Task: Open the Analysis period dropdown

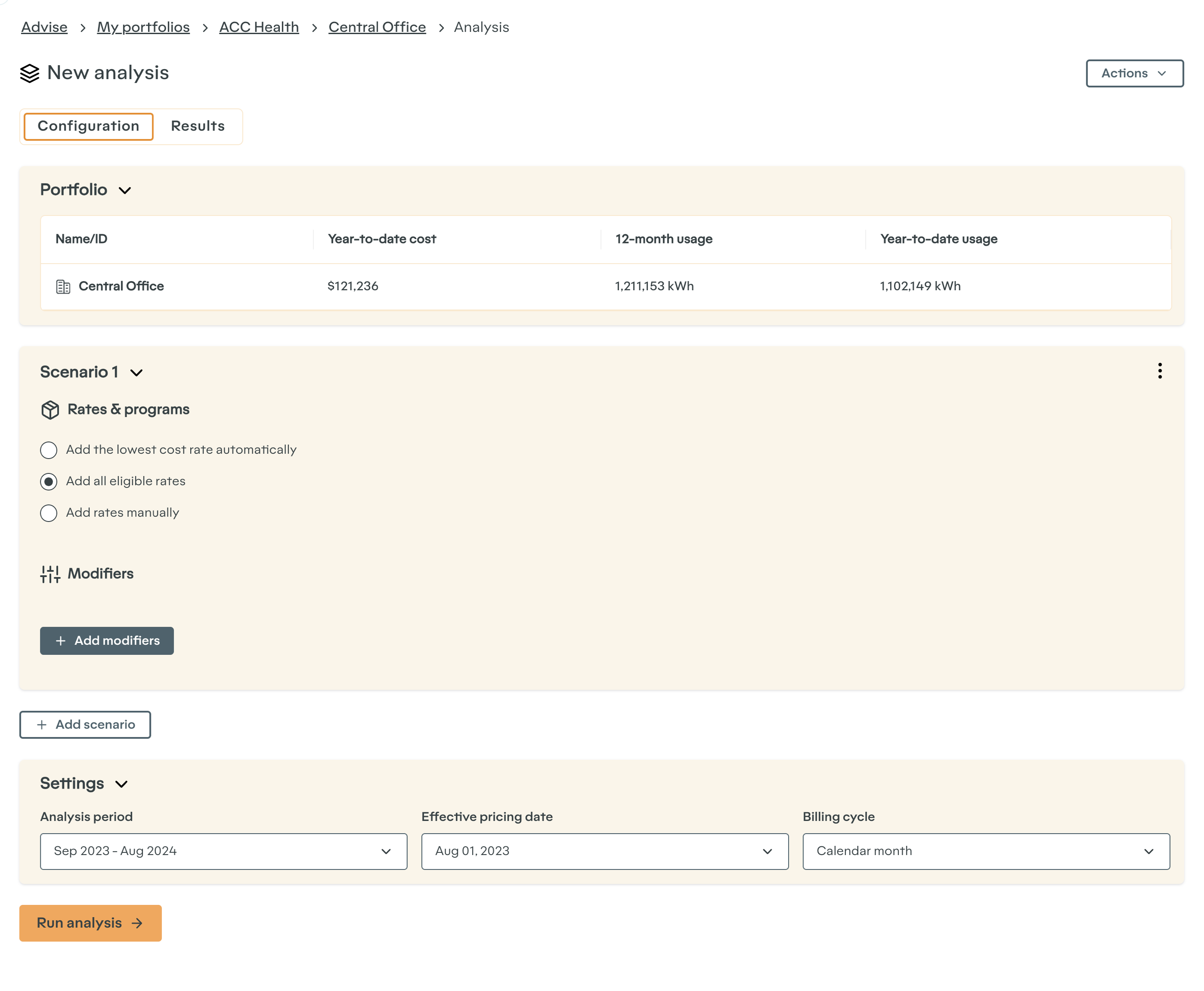Action: pyautogui.click(x=223, y=851)
